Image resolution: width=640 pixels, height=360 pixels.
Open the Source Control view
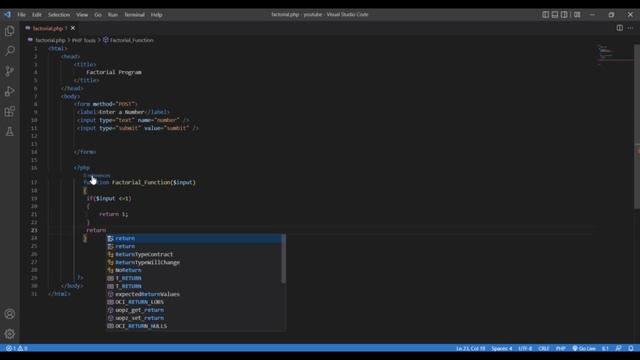coord(10,71)
